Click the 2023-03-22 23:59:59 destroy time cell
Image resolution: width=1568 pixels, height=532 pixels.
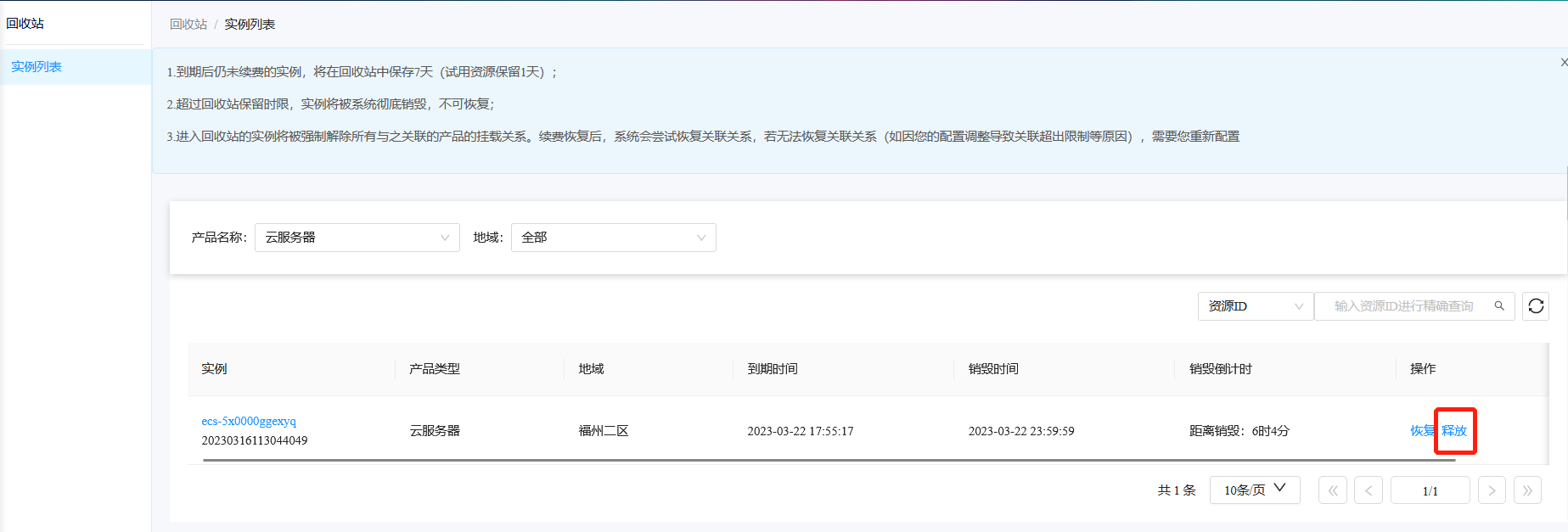click(1021, 431)
